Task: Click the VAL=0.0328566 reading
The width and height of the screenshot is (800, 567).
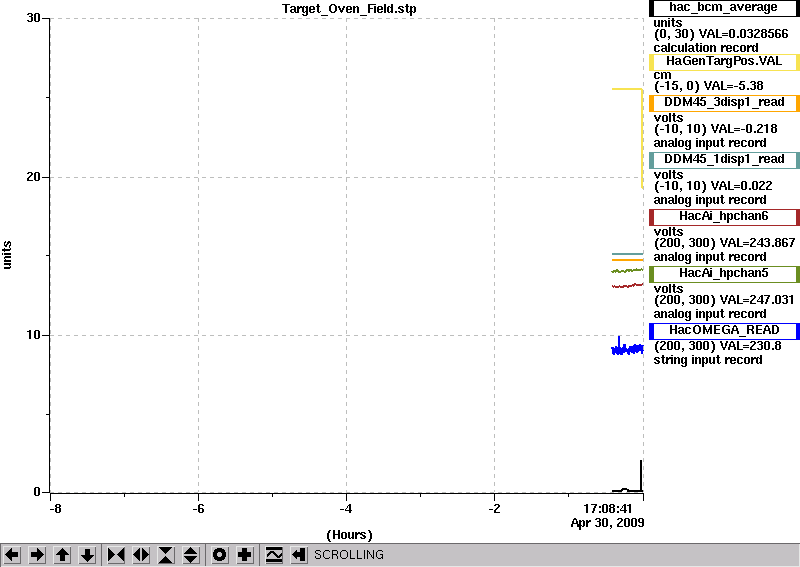Action: tap(743, 34)
